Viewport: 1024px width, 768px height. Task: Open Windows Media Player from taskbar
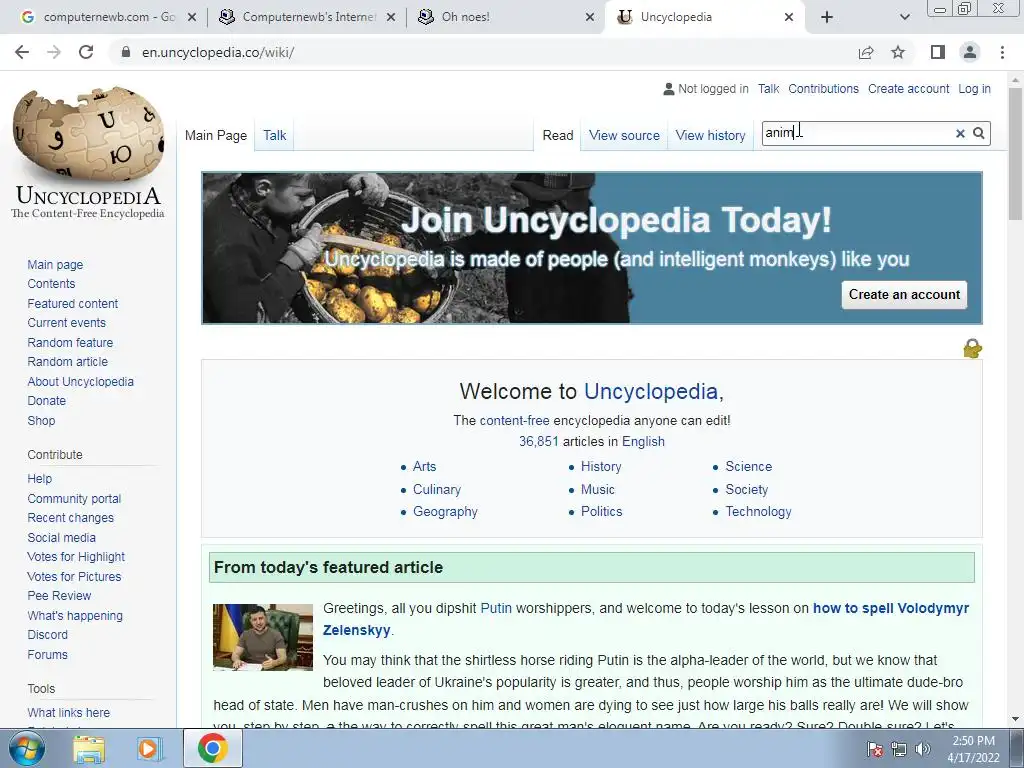[x=148, y=748]
